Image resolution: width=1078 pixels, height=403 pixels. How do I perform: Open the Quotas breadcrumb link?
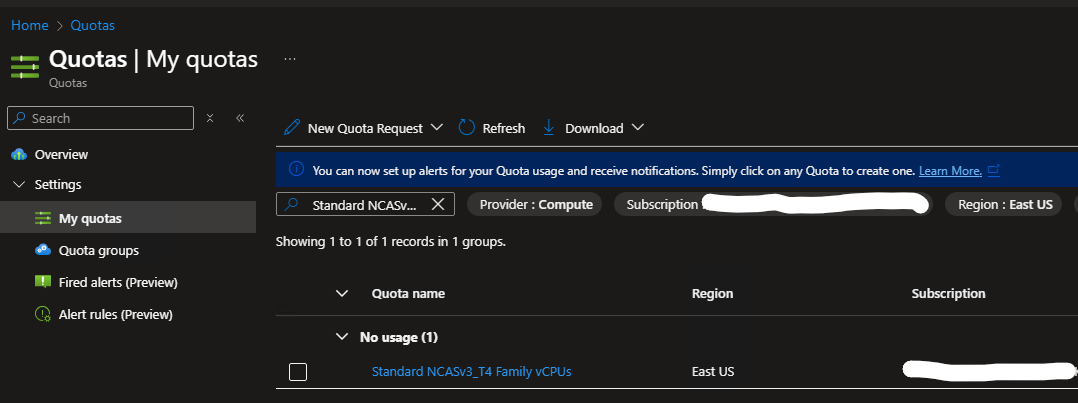93,25
